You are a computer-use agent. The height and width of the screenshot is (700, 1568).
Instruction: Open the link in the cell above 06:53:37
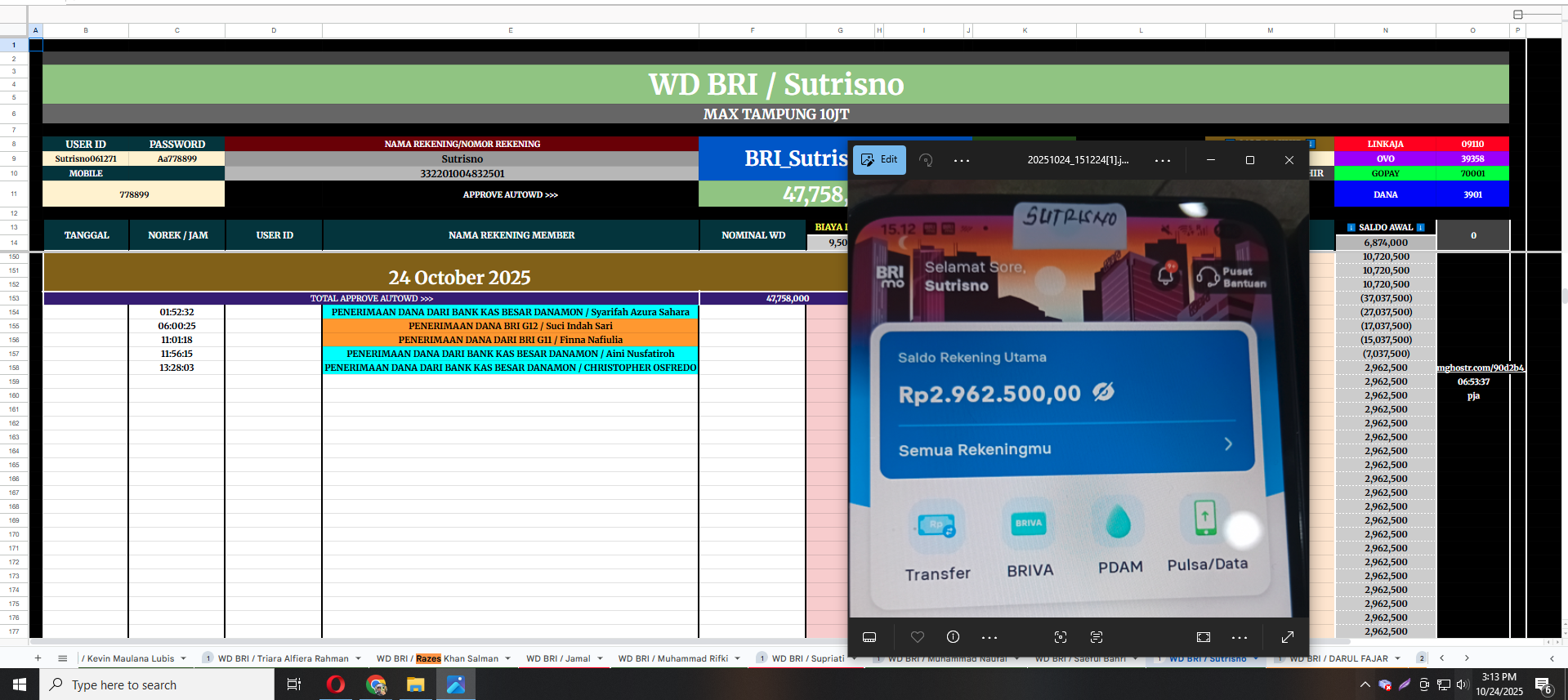pos(1481,368)
